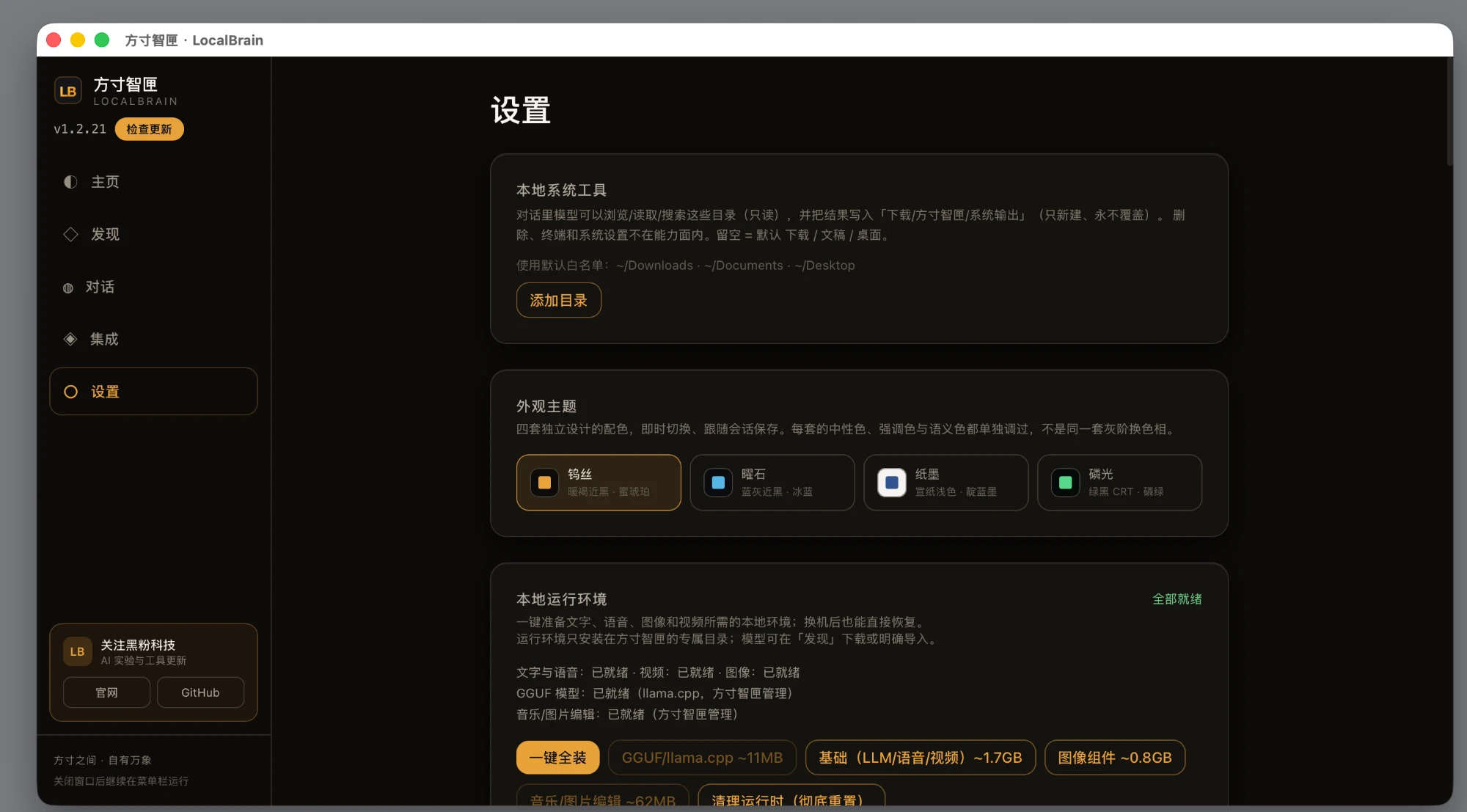Switch to the 集成 page
Viewport: 1467px width, 812px height.
click(x=153, y=339)
